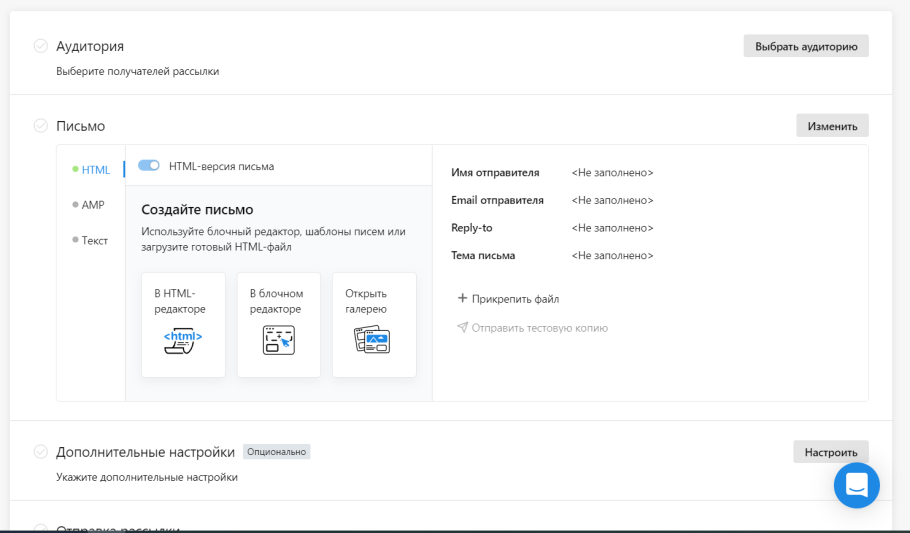The height and width of the screenshot is (533, 910).
Task: Click the block editor icon
Action: pyautogui.click(x=278, y=340)
